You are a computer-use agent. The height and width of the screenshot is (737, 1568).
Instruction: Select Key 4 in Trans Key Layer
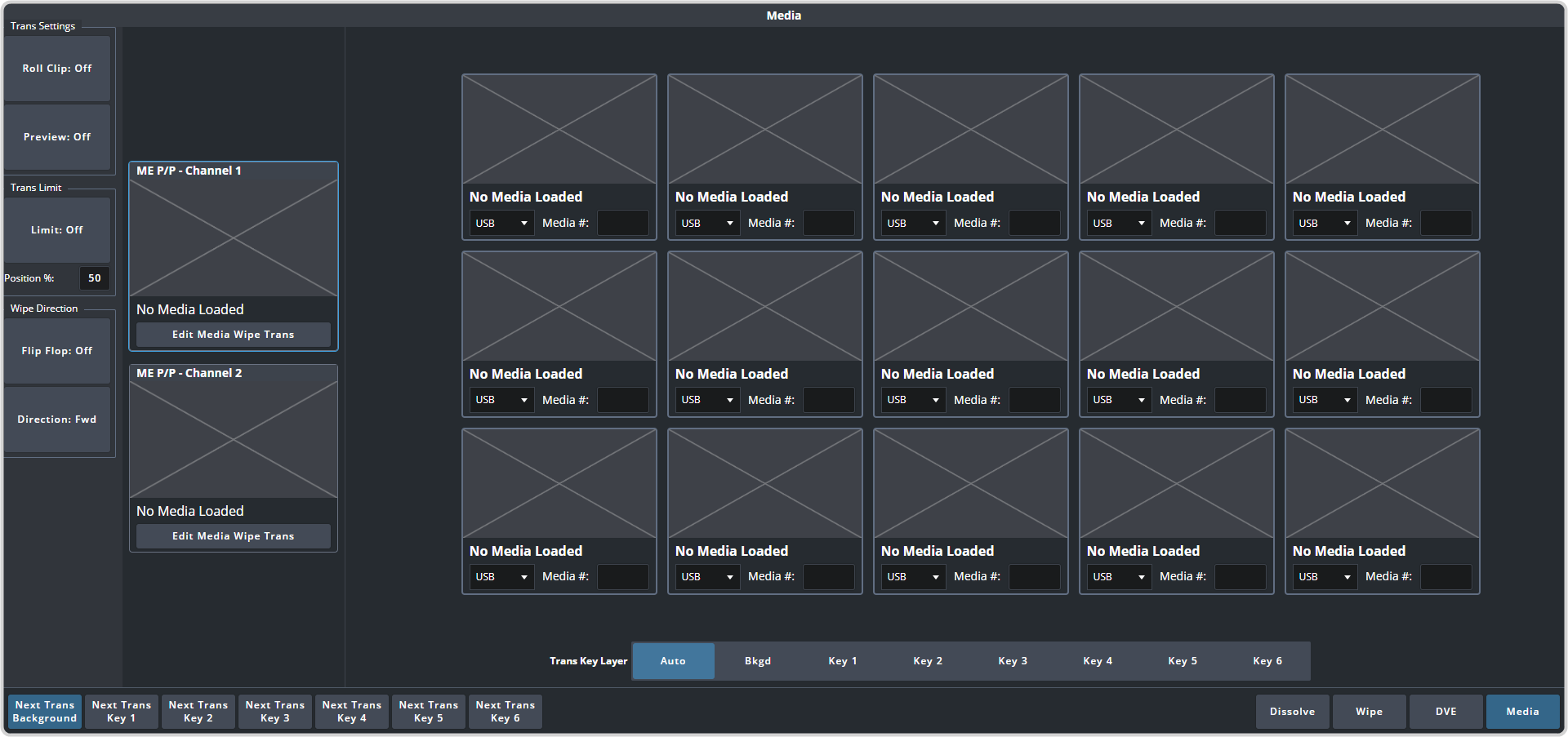click(1098, 661)
